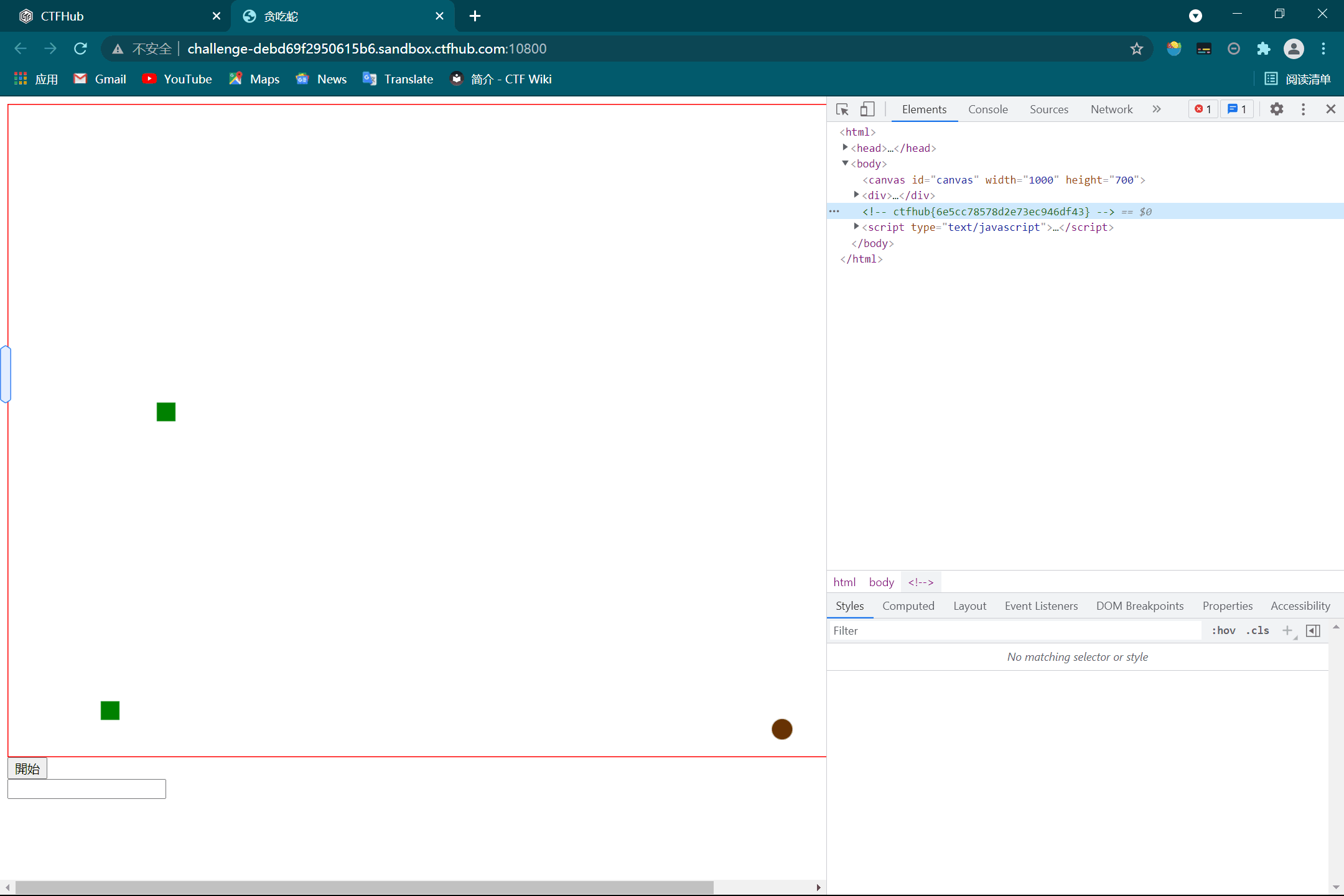Open the CTF Wiki bookmark
The image size is (1344, 896).
[x=500, y=79]
